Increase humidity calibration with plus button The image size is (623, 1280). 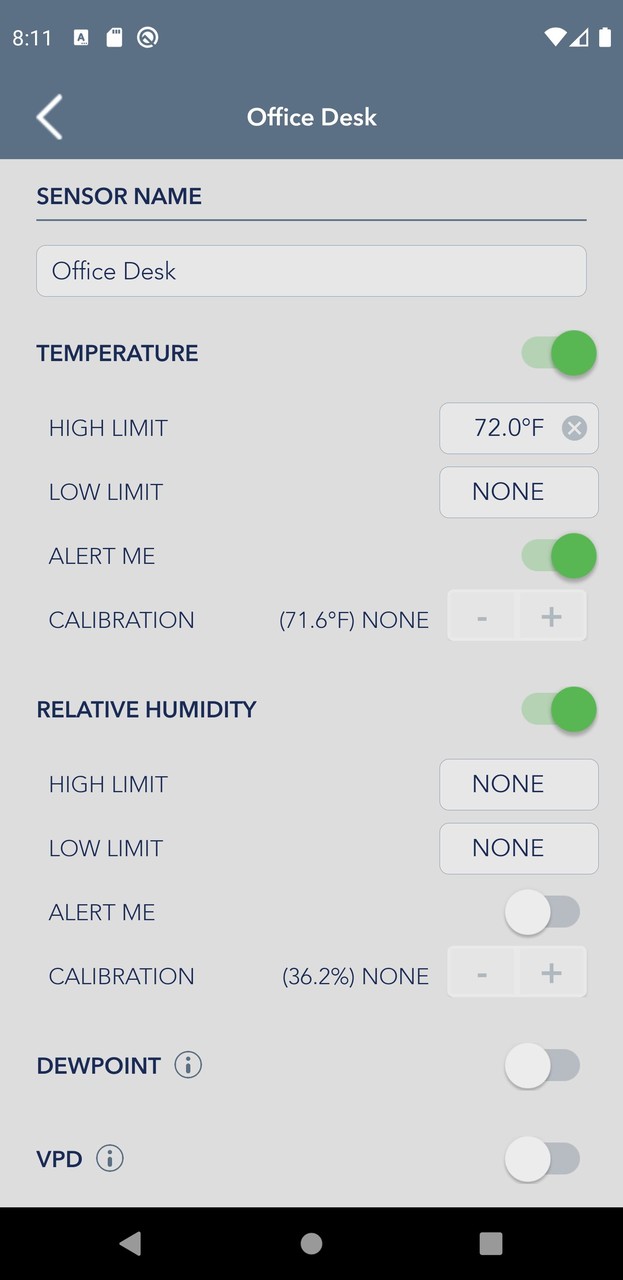551,971
